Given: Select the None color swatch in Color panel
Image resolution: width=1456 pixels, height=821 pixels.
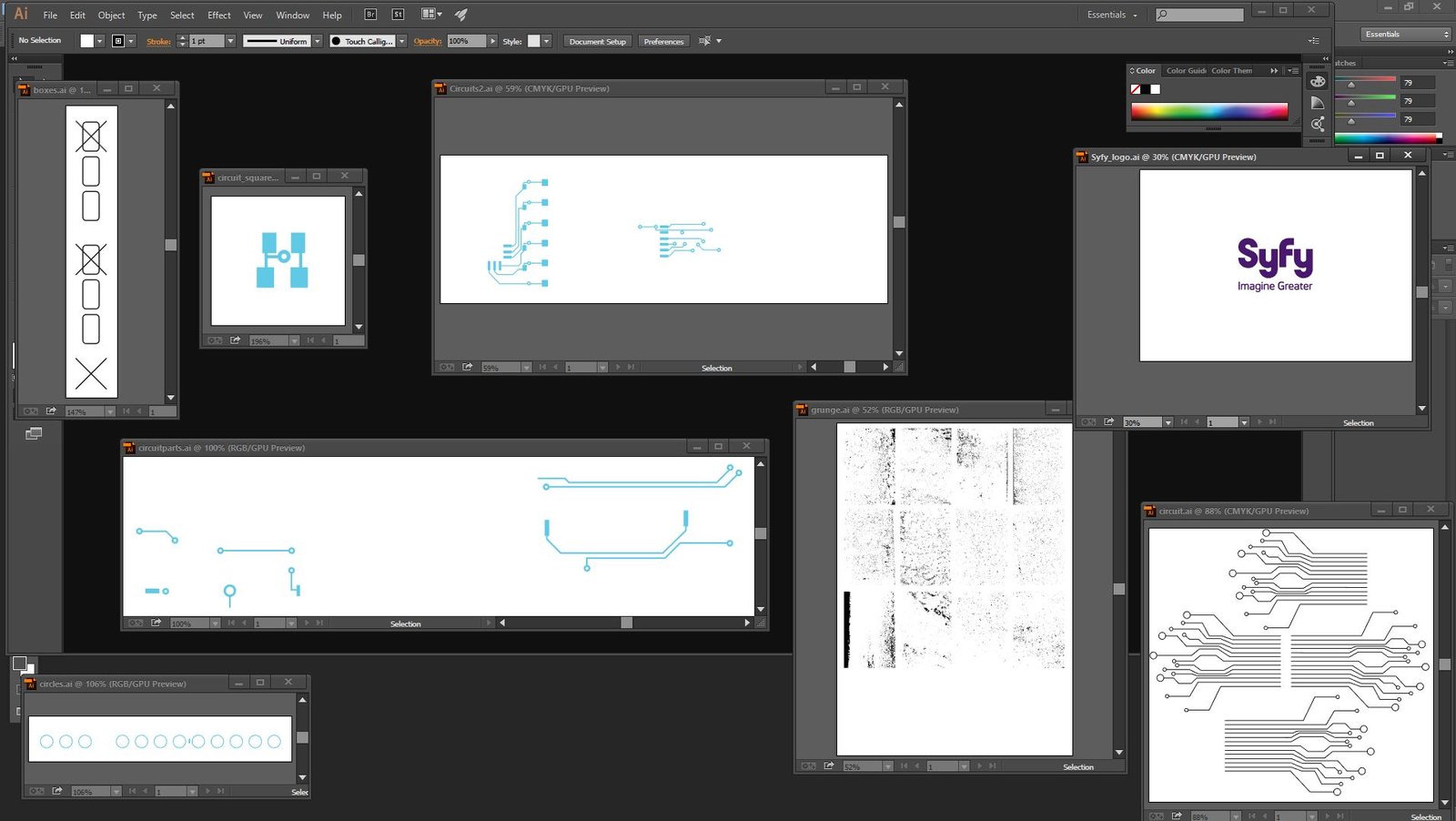Looking at the screenshot, I should (1136, 89).
